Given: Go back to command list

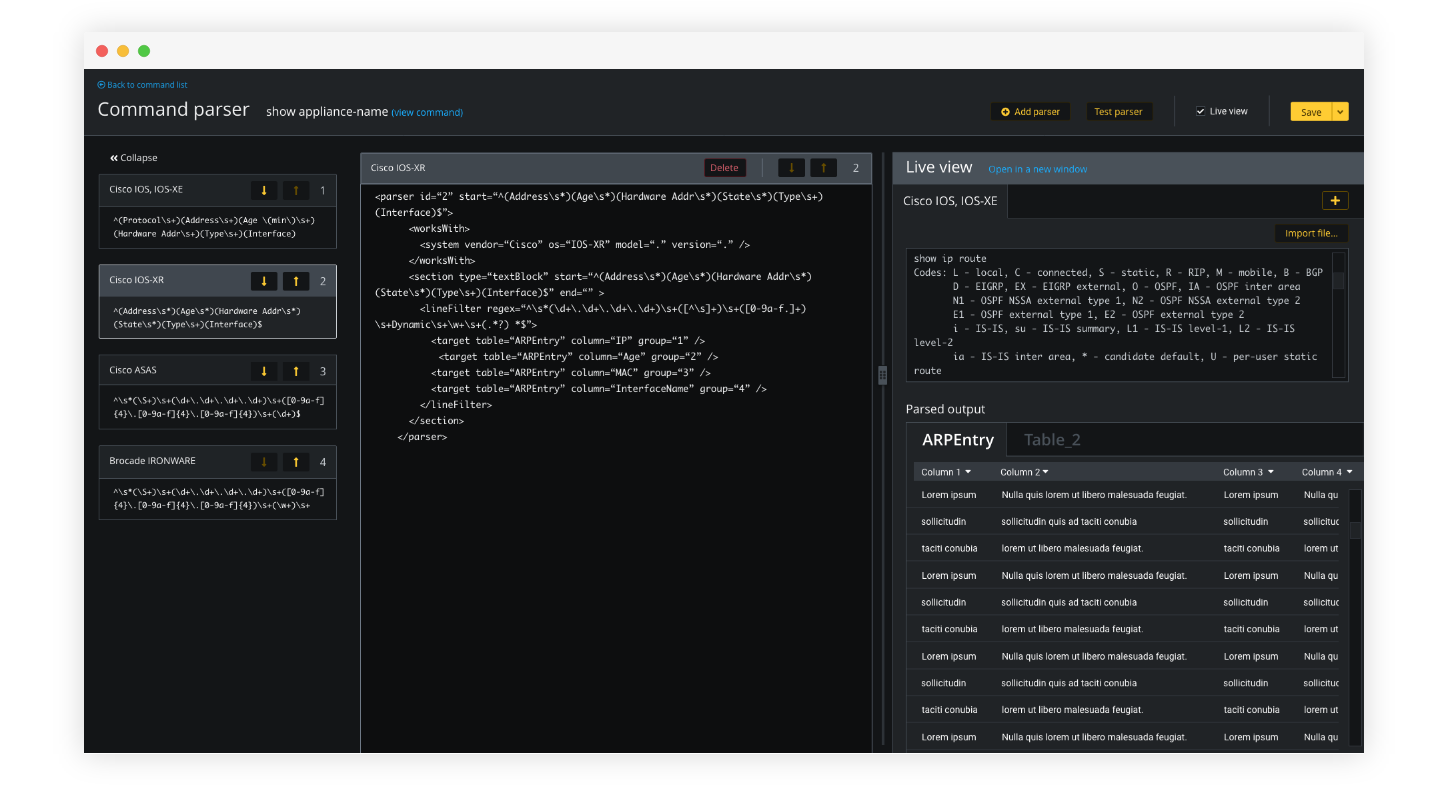Looking at the screenshot, I should [x=142, y=85].
